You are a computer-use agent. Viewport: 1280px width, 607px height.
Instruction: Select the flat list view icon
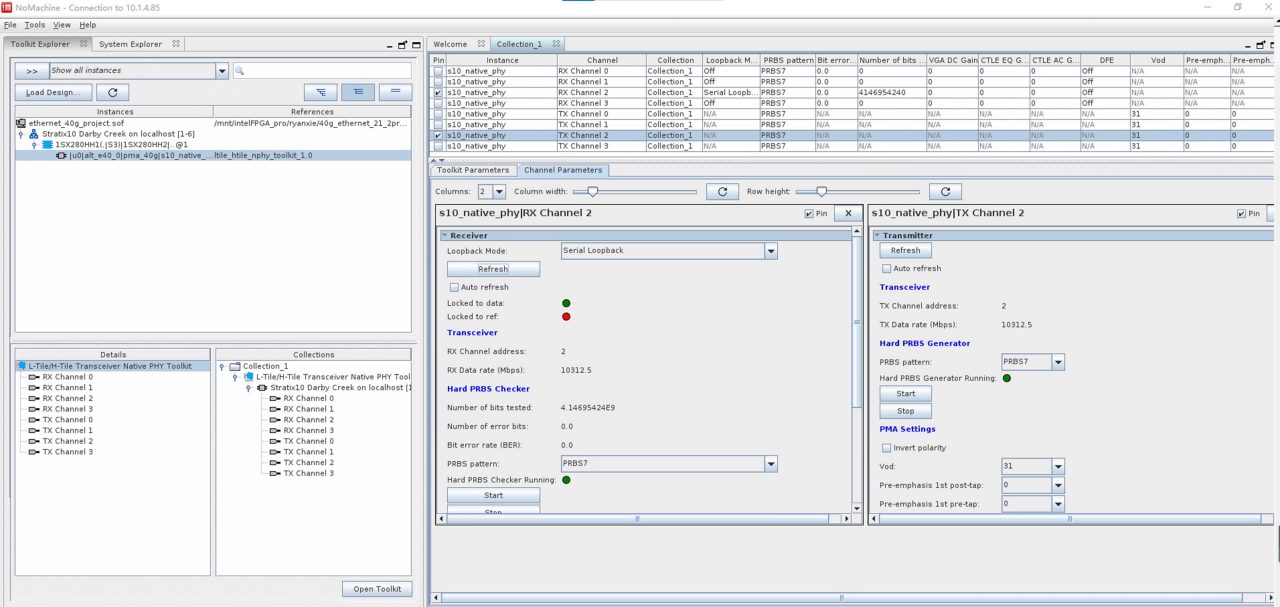[x=395, y=92]
